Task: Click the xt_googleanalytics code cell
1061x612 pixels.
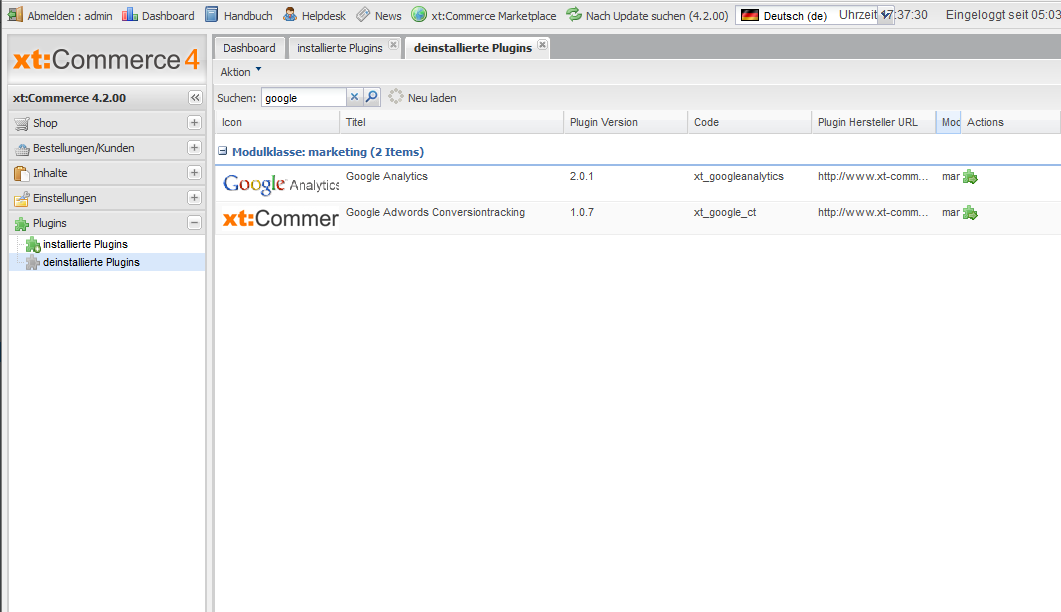Action: 738,176
